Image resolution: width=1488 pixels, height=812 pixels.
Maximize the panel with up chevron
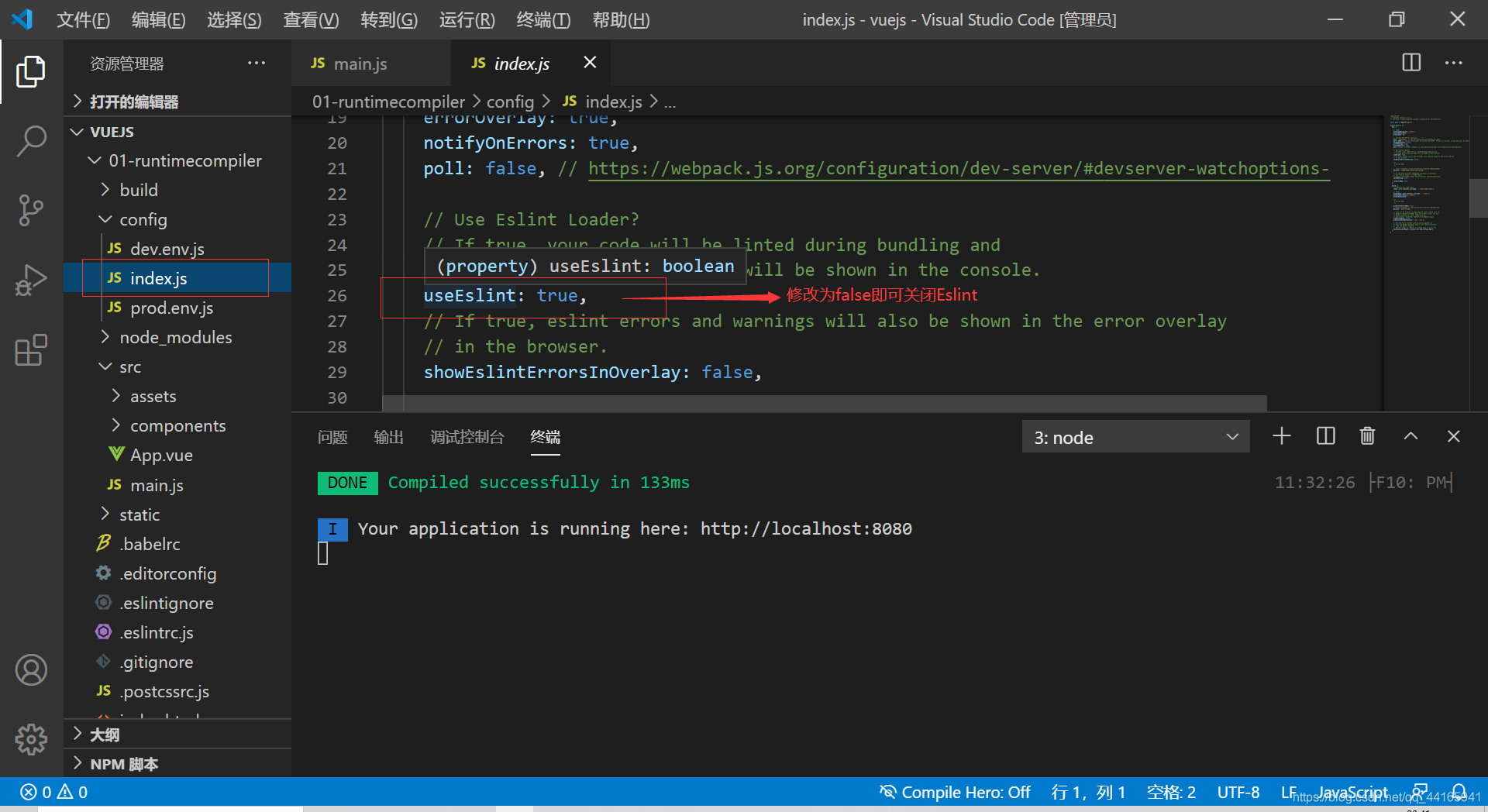click(x=1410, y=437)
